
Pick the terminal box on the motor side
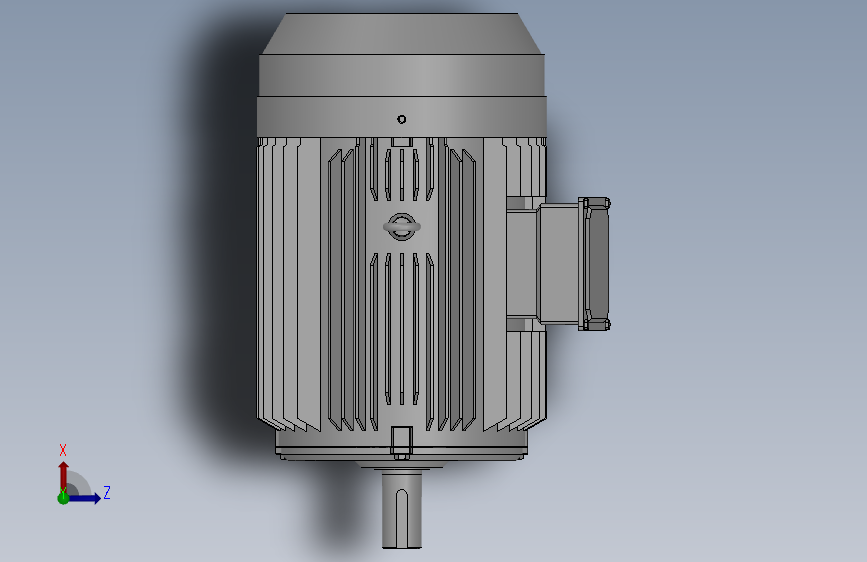coord(558,264)
